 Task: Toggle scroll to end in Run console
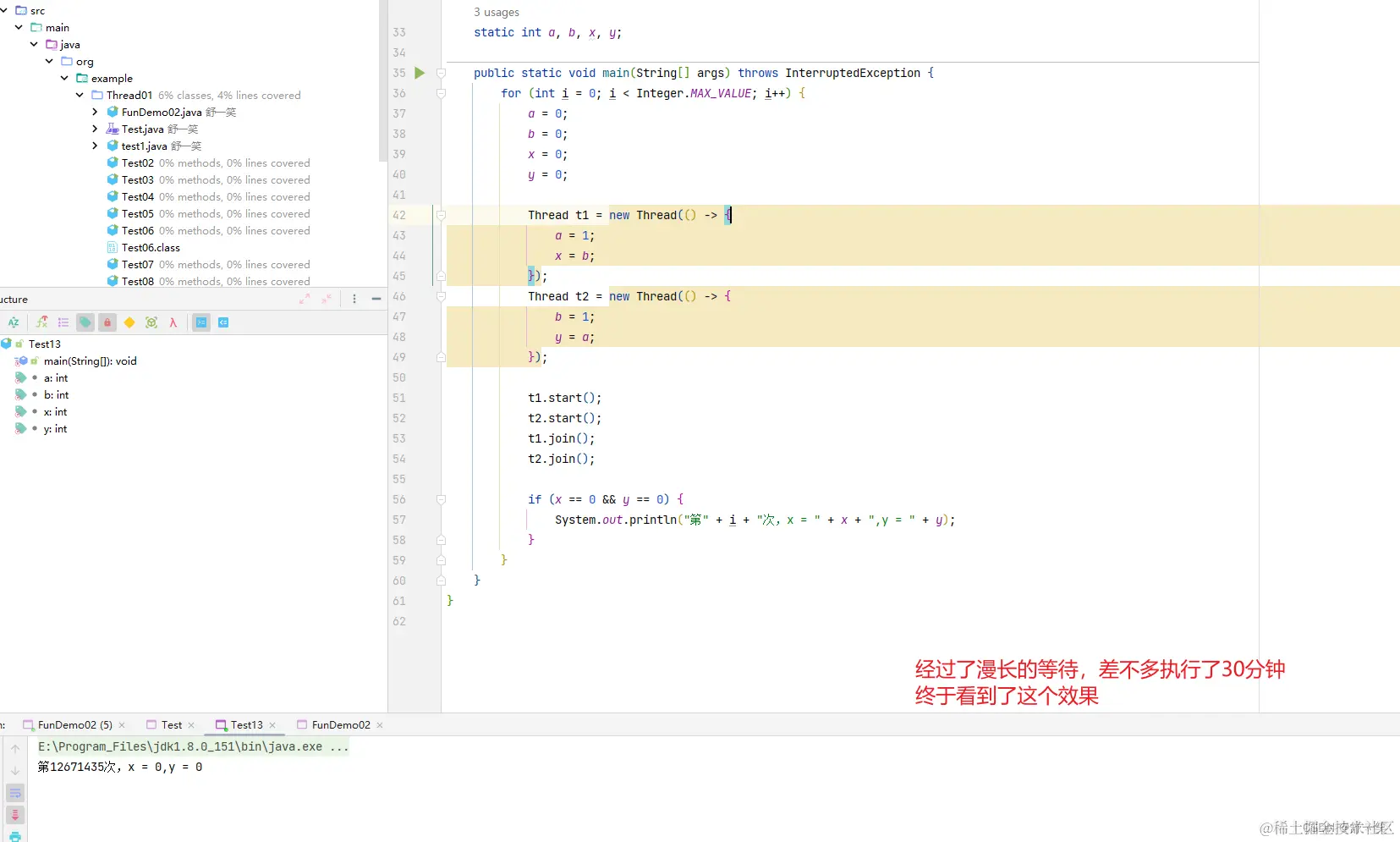pyautogui.click(x=15, y=815)
